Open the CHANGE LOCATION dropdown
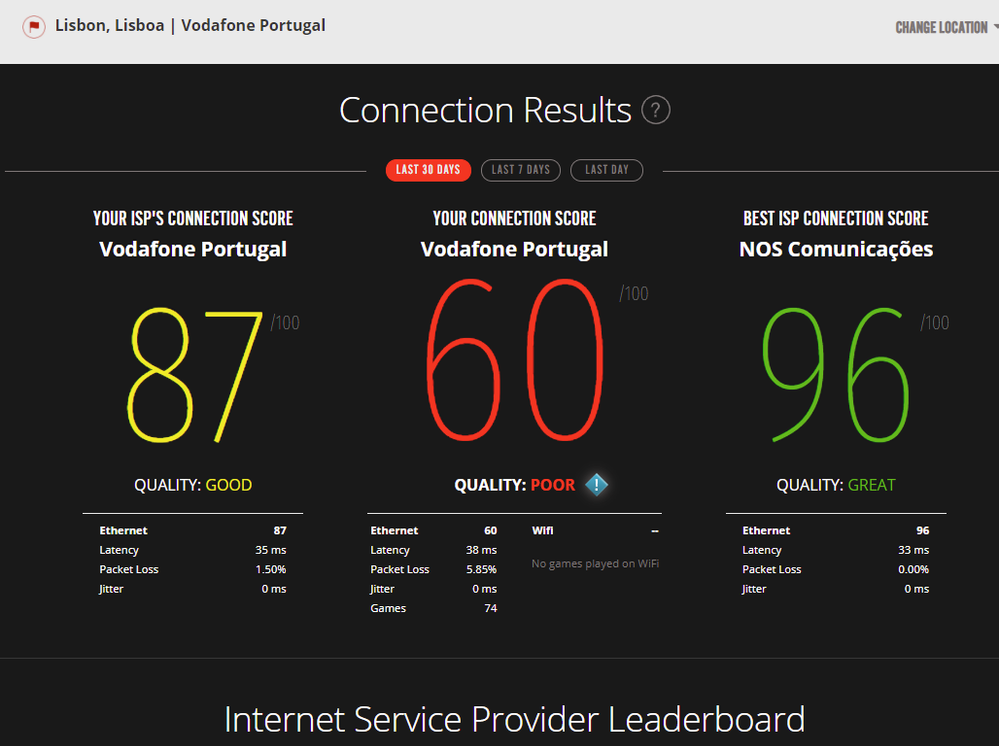 click(x=945, y=28)
